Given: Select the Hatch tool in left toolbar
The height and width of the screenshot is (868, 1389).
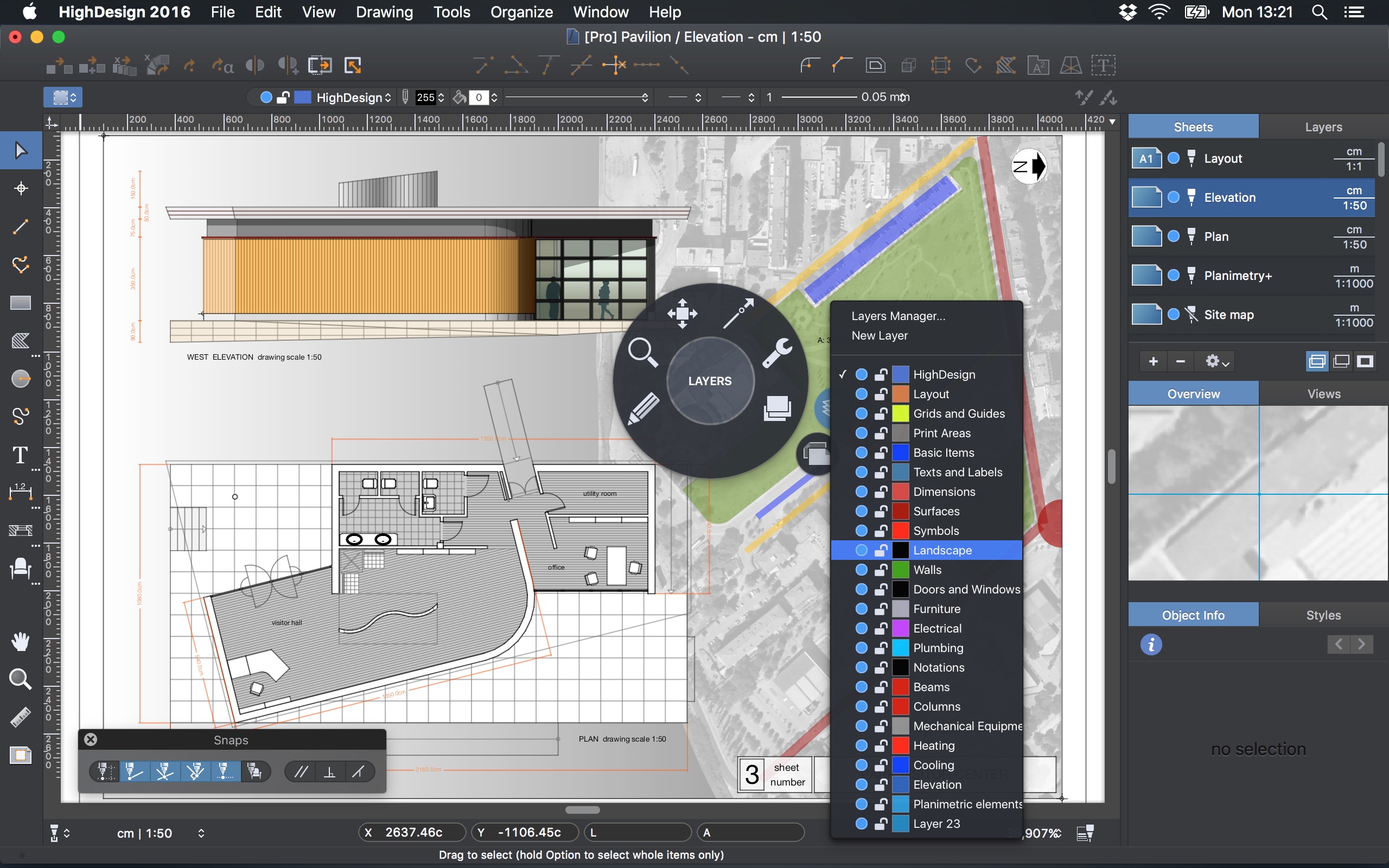Looking at the screenshot, I should [x=21, y=341].
